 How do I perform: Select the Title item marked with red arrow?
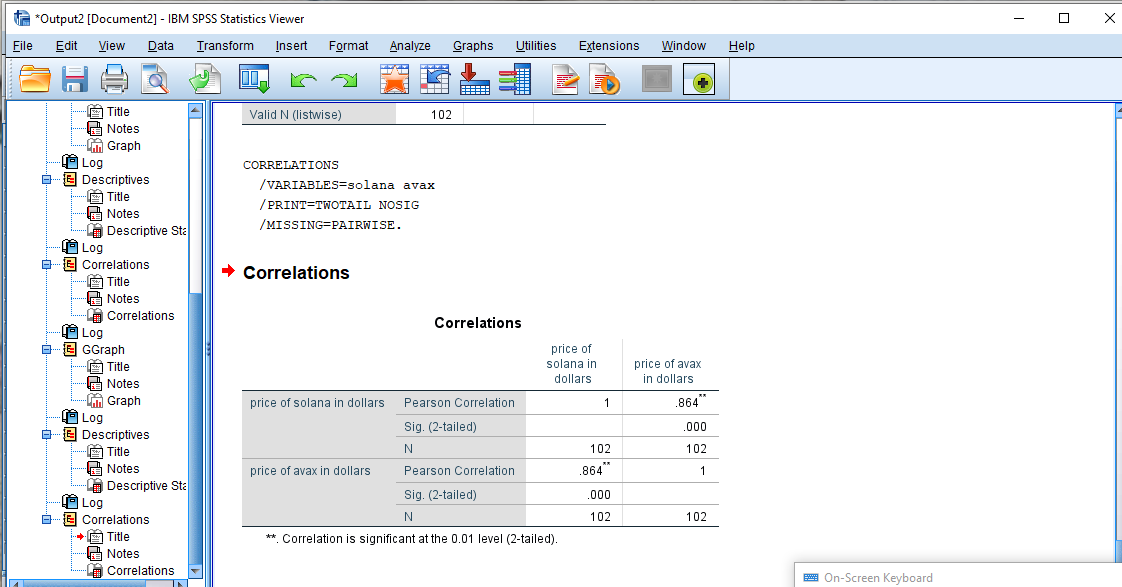tap(118, 537)
